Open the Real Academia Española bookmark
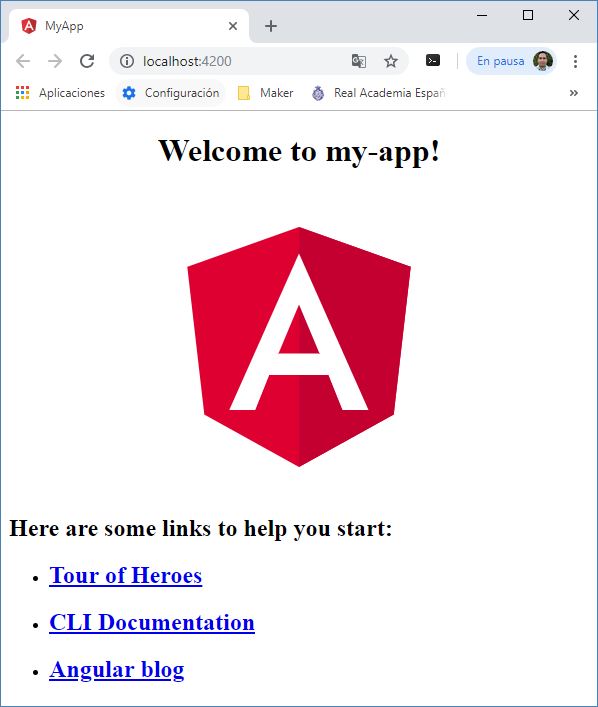This screenshot has height=707, width=598. tap(379, 93)
